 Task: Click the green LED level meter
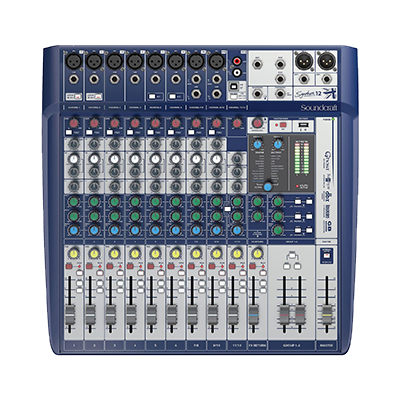(x=301, y=159)
